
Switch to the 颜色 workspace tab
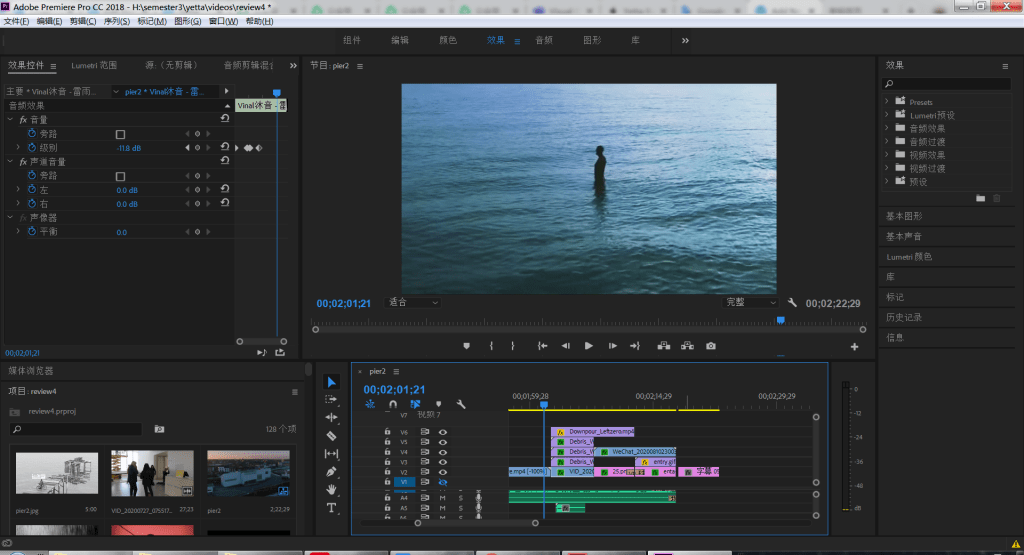448,41
